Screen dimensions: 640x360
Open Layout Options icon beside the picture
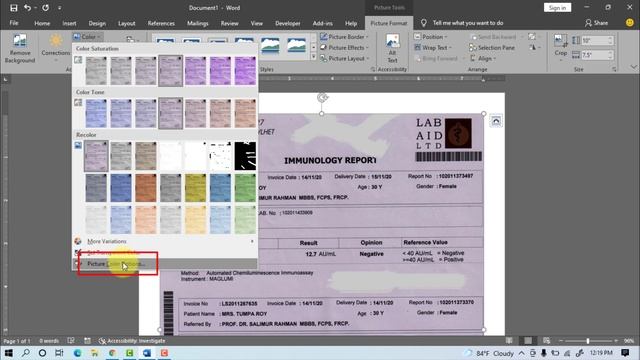tap(496, 121)
